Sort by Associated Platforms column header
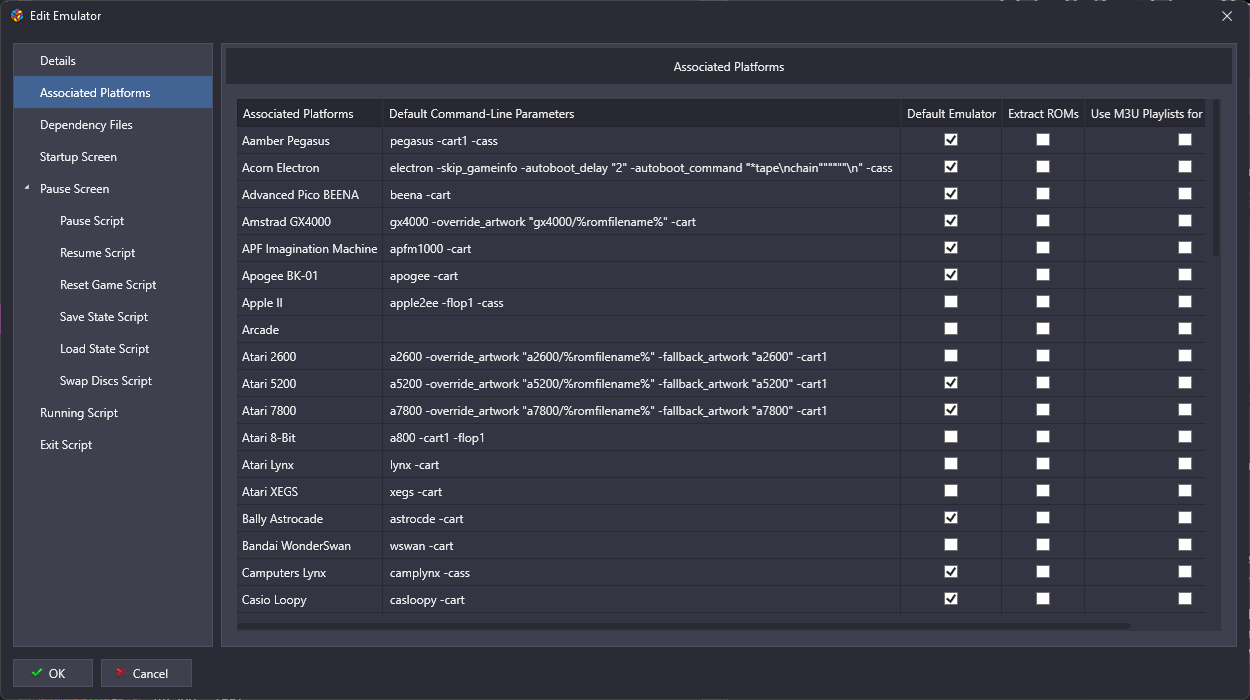 310,113
